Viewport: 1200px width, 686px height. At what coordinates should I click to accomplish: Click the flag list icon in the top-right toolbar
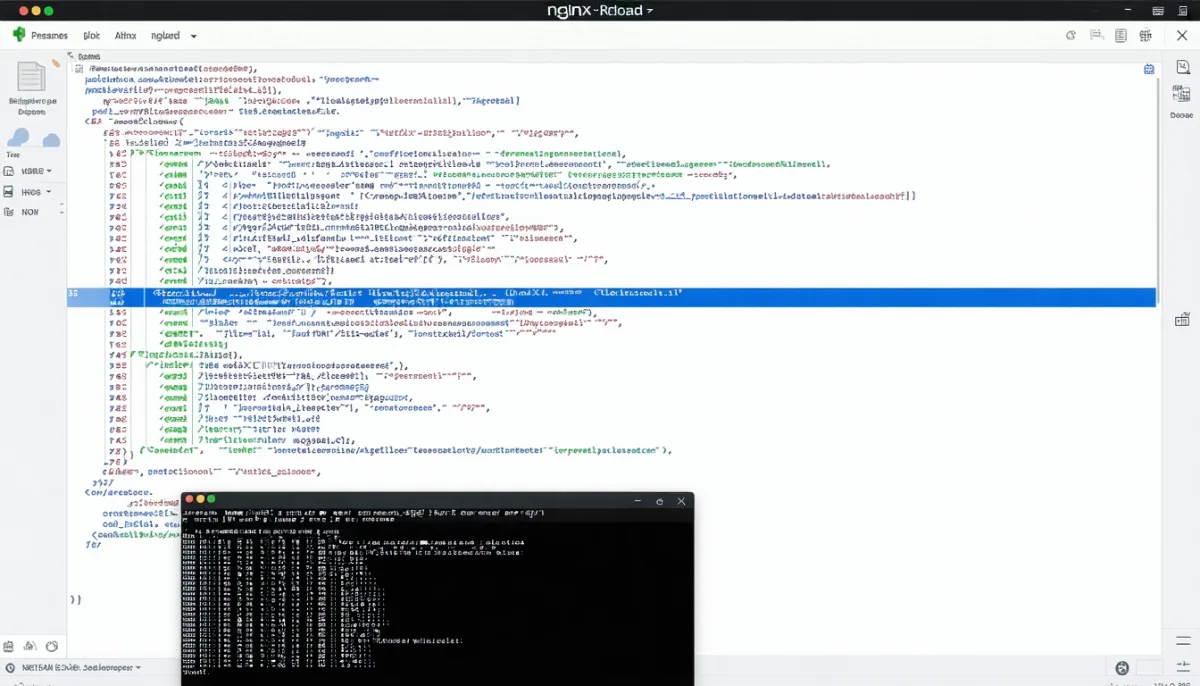coord(1096,35)
